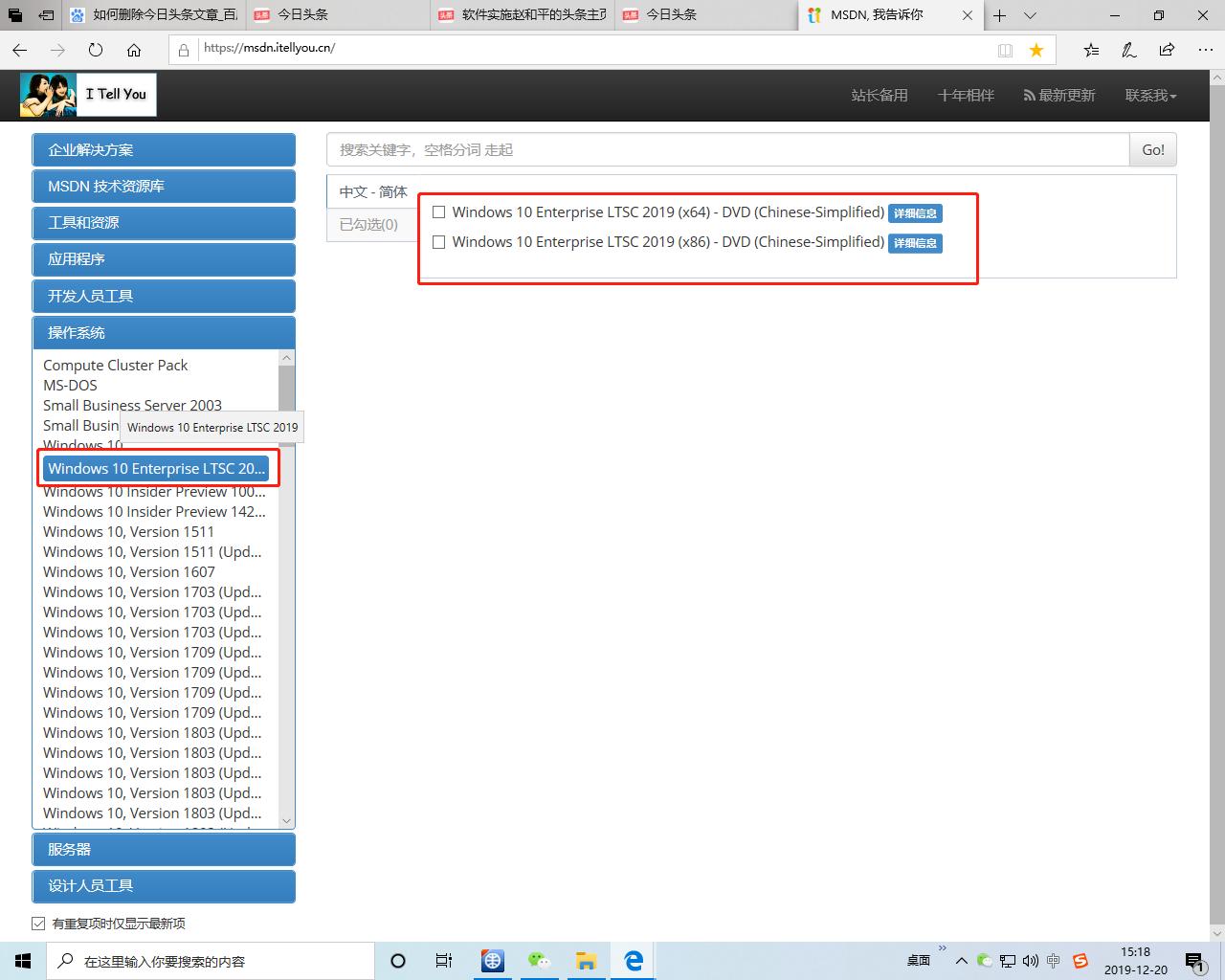This screenshot has width=1225, height=980.
Task: Open reading view from the address bar
Action: [x=1005, y=50]
